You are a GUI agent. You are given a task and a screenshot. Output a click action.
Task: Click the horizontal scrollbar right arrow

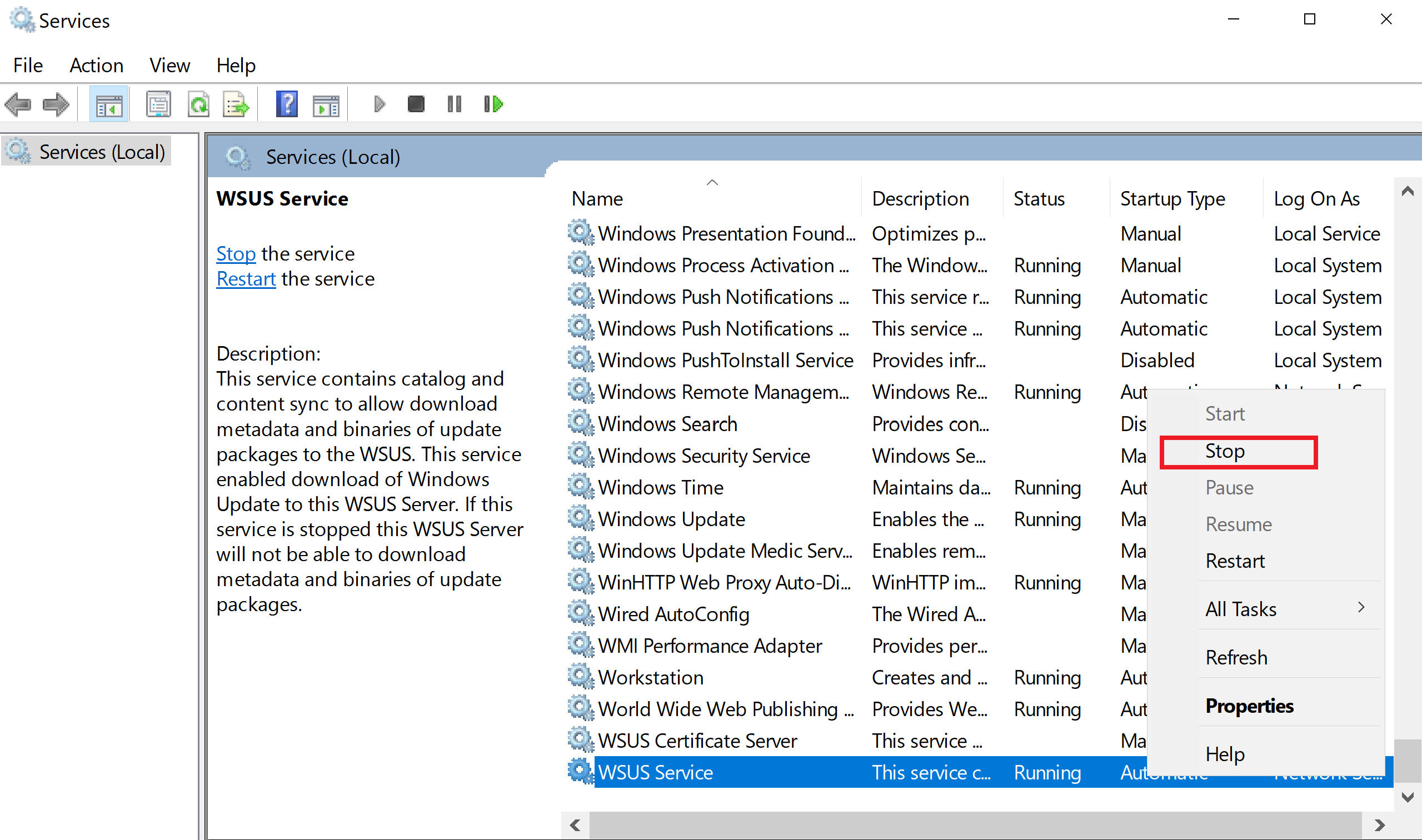1380,824
